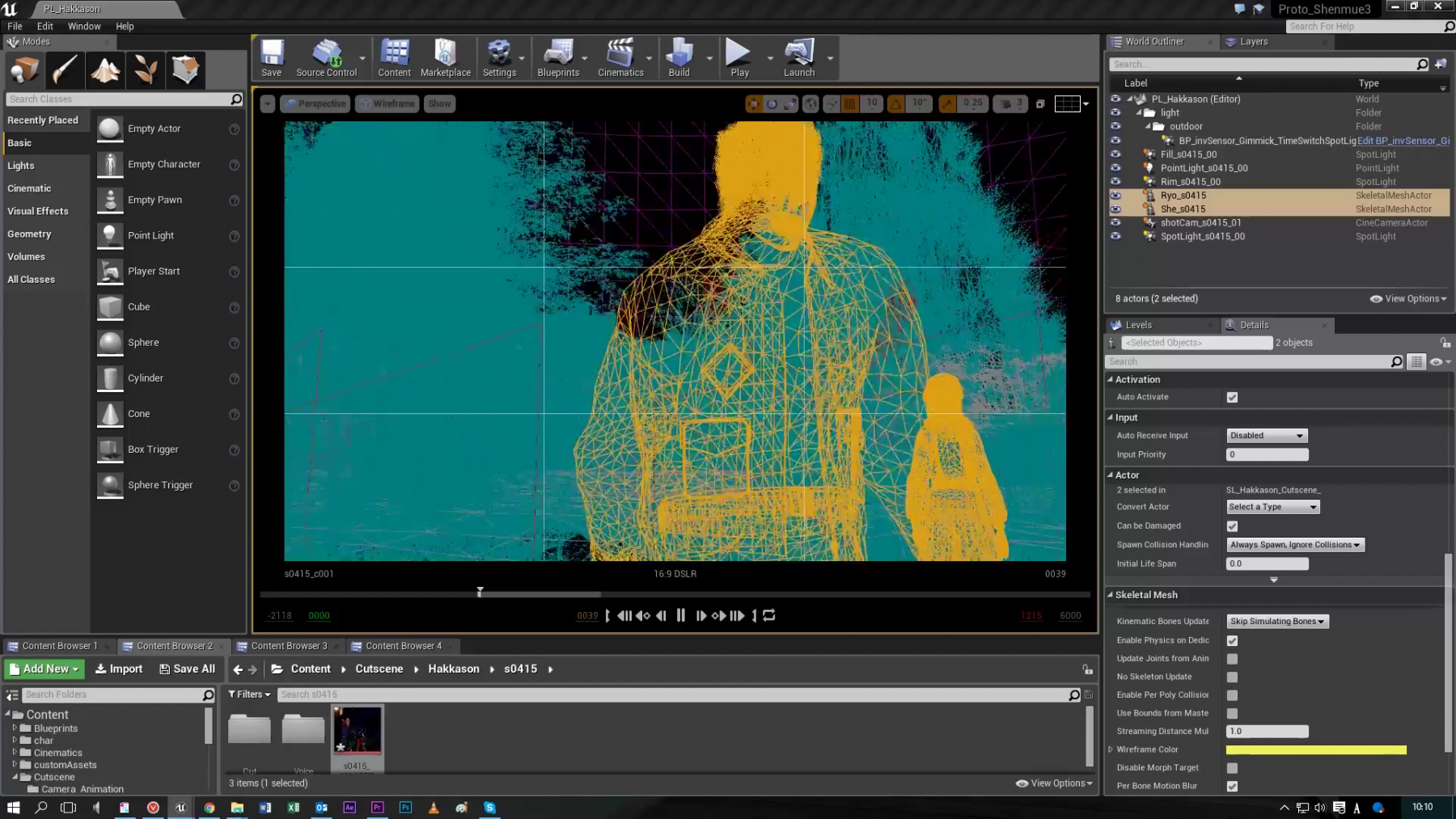Viewport: 1456px width, 819px height.
Task: Open the Cinematics toolbar icon
Action: pos(620,58)
